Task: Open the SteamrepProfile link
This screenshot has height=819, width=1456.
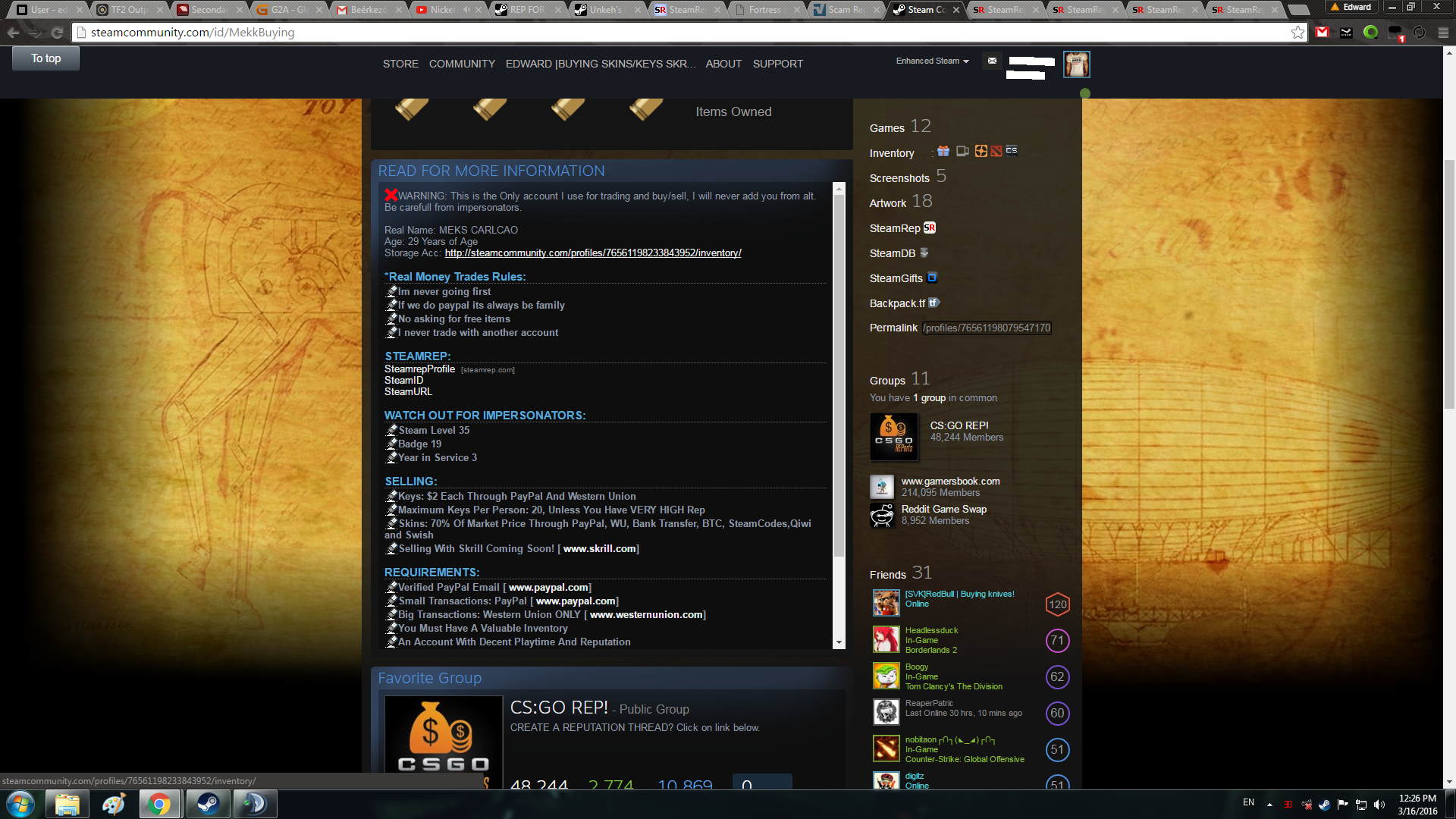Action: click(x=419, y=369)
